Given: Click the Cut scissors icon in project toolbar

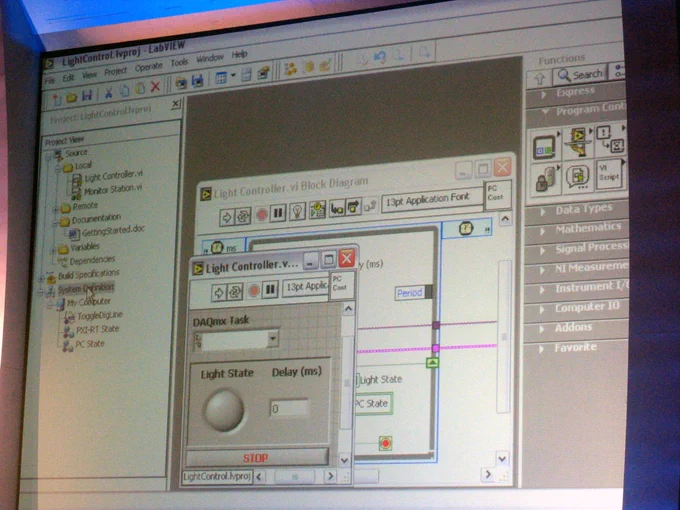Looking at the screenshot, I should (x=109, y=92).
